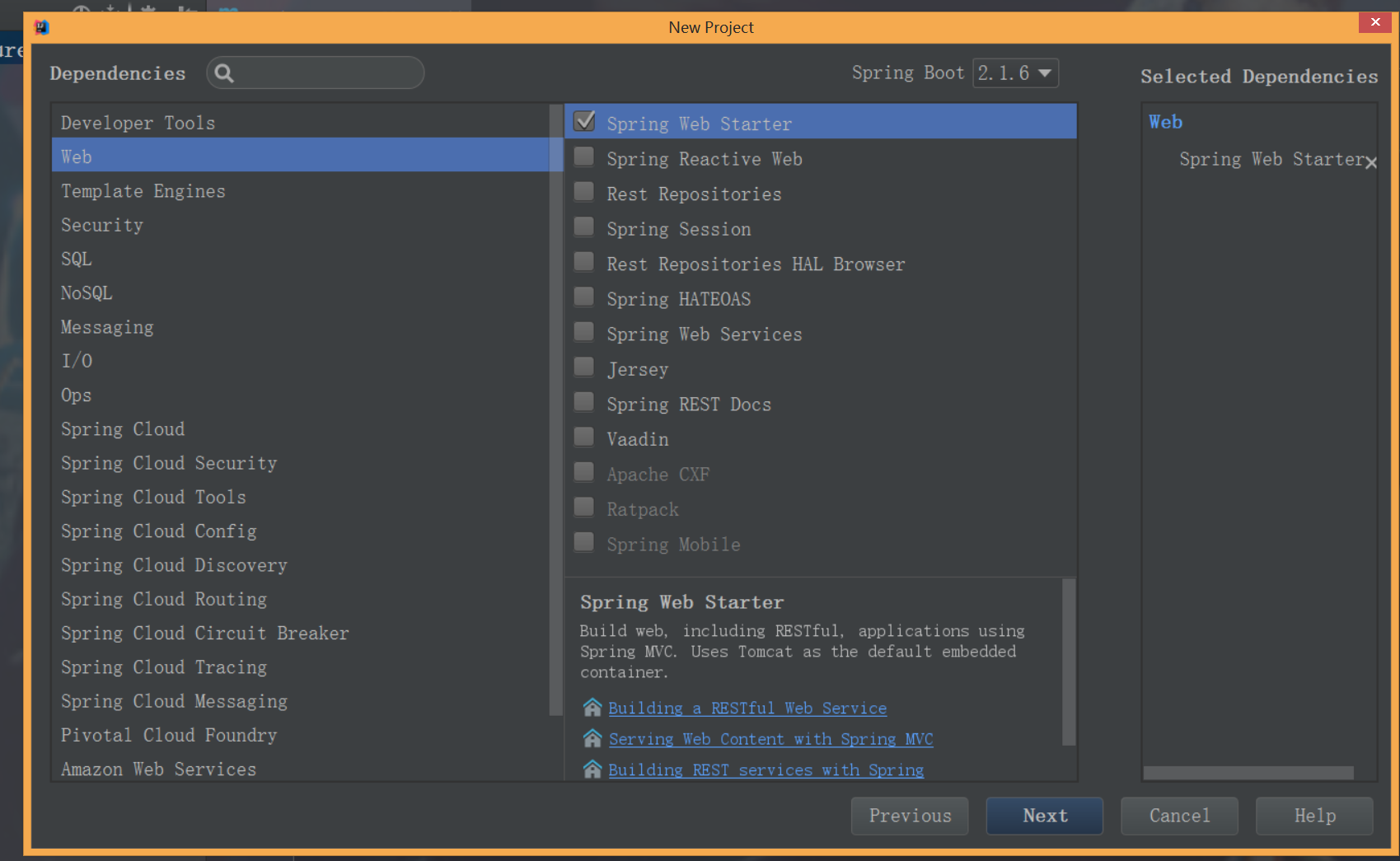Cancel the New Project wizard
Viewport: 1400px width, 861px height.
1179,816
